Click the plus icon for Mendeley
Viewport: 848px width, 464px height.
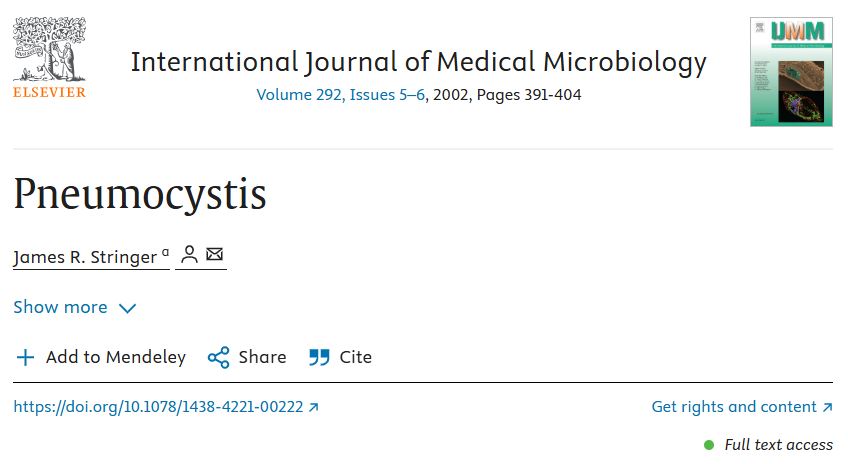pyautogui.click(x=25, y=357)
